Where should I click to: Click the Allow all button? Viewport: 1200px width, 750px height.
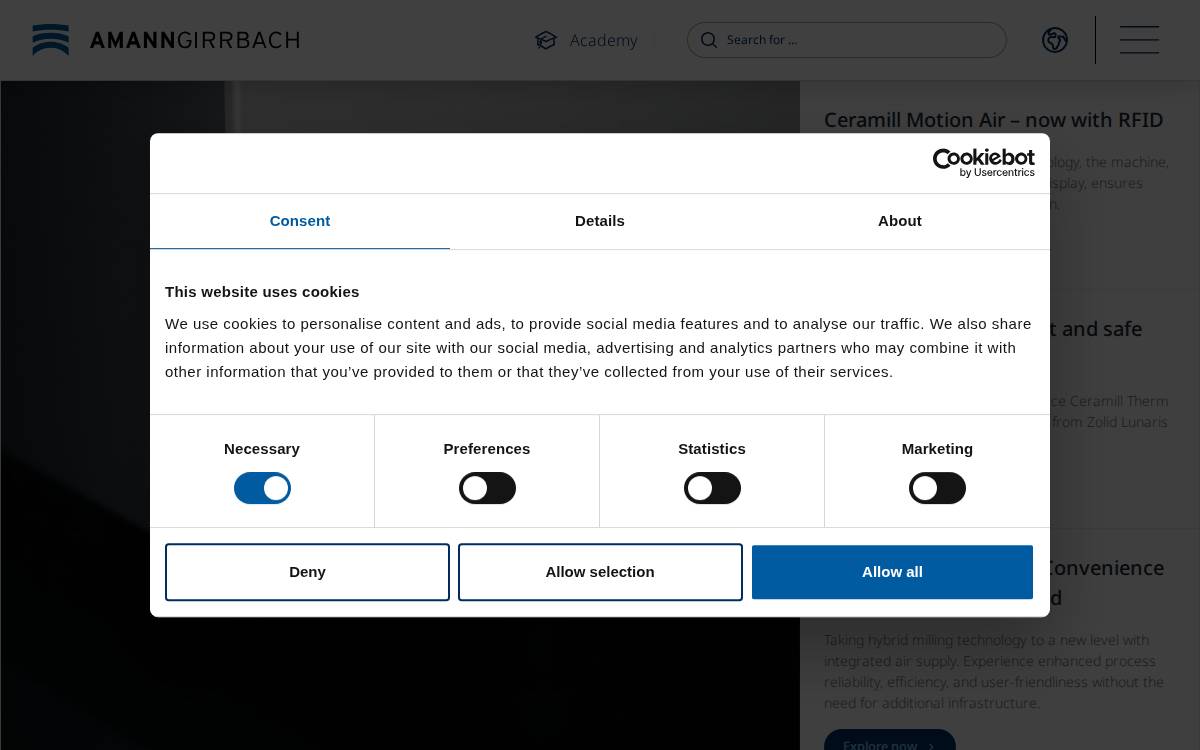point(892,572)
